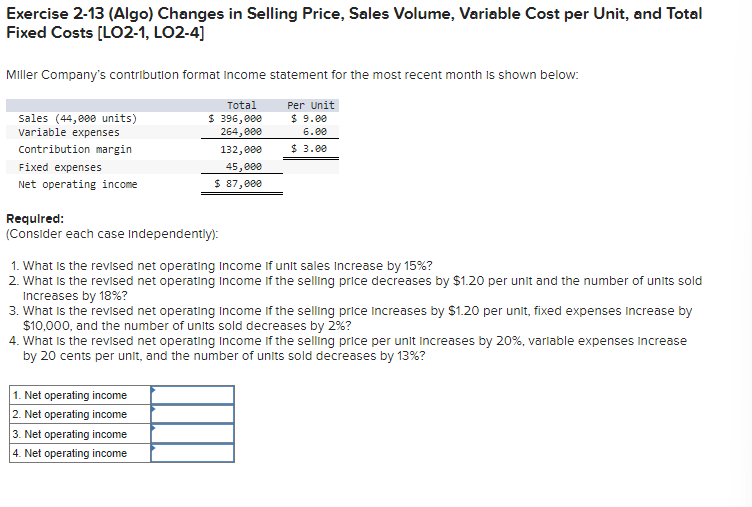Click the $ 3.00 per unit contribution margin

[309, 149]
